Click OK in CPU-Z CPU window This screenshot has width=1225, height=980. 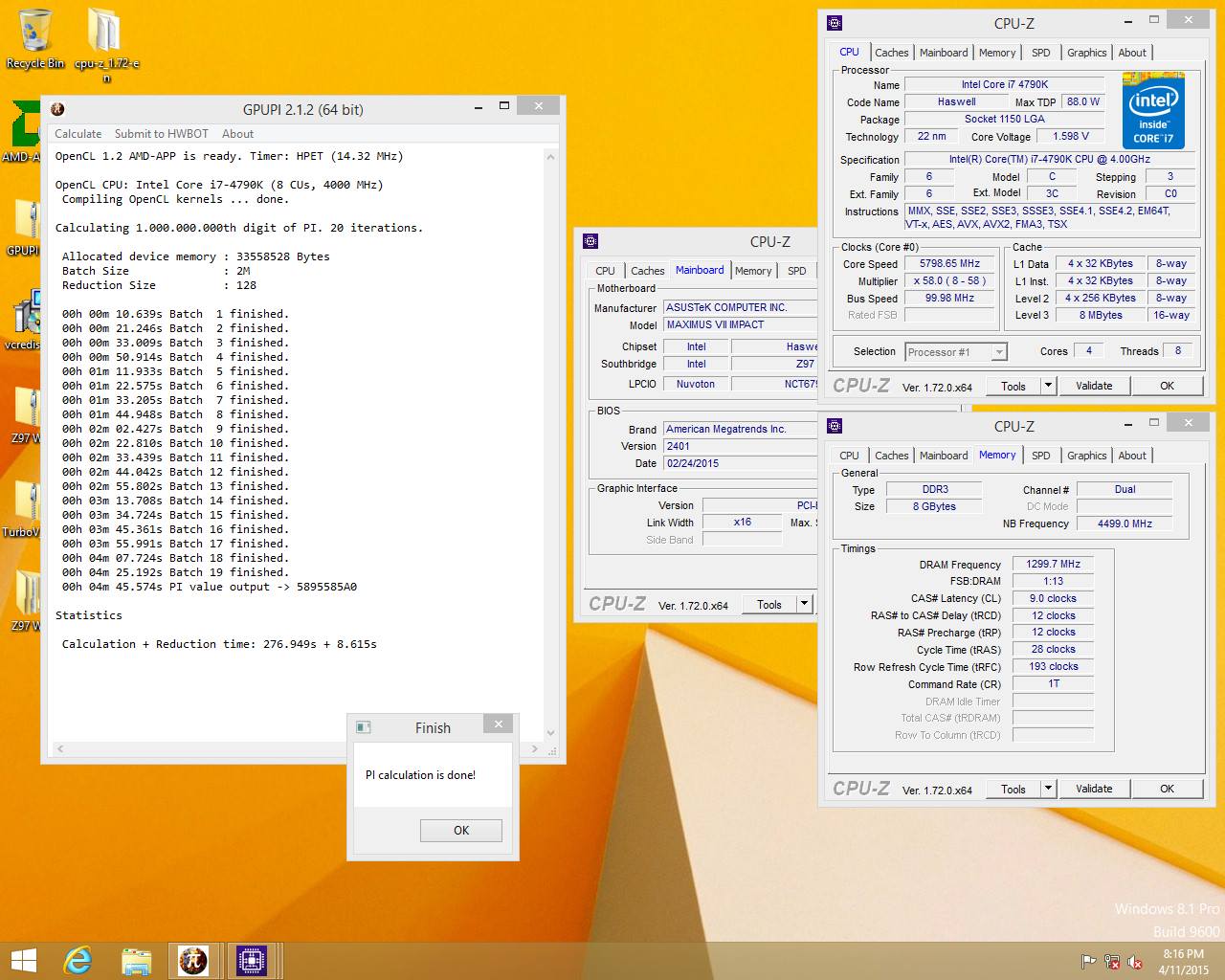point(1167,386)
